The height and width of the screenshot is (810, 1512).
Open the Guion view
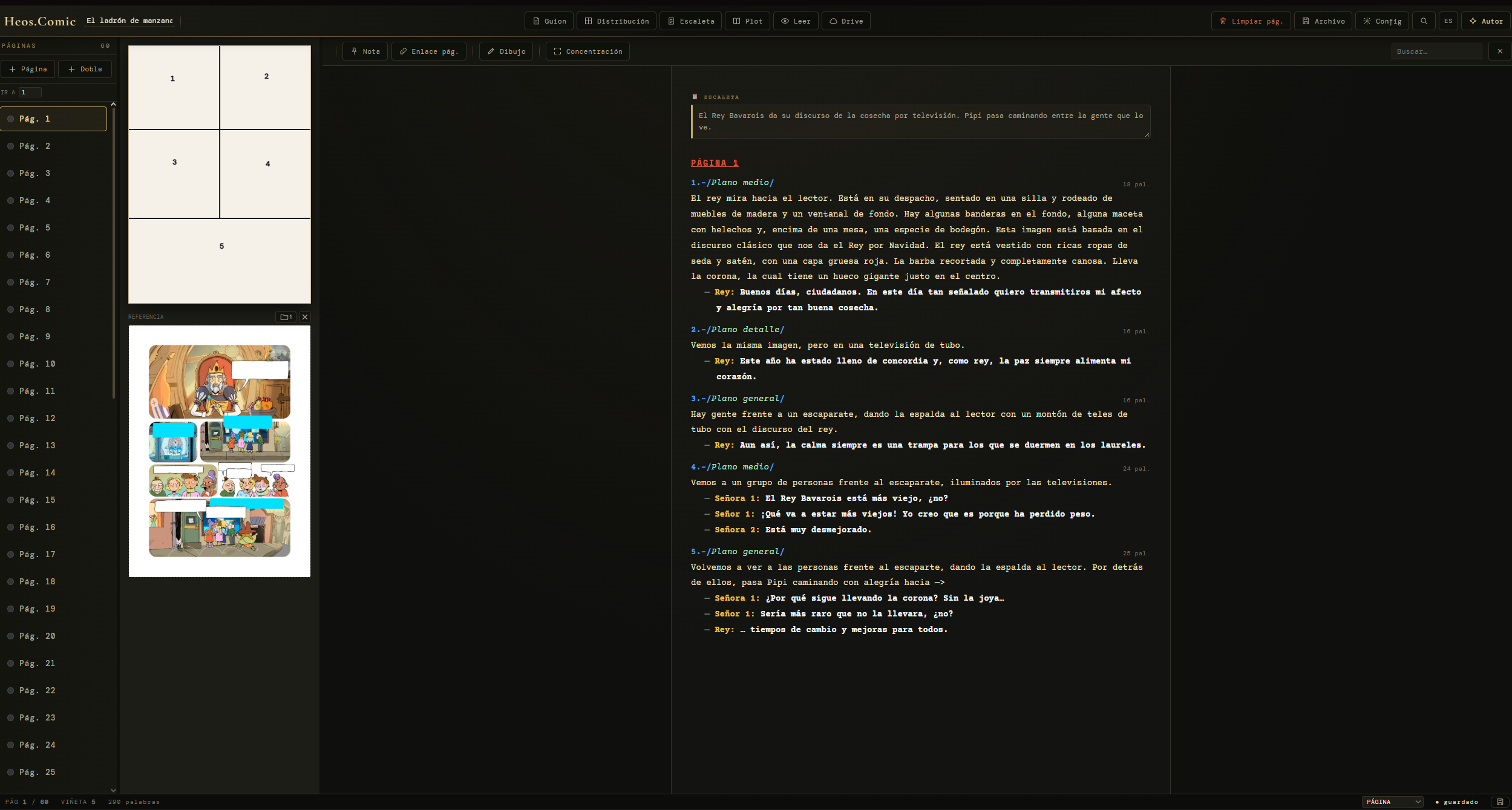pyautogui.click(x=549, y=21)
